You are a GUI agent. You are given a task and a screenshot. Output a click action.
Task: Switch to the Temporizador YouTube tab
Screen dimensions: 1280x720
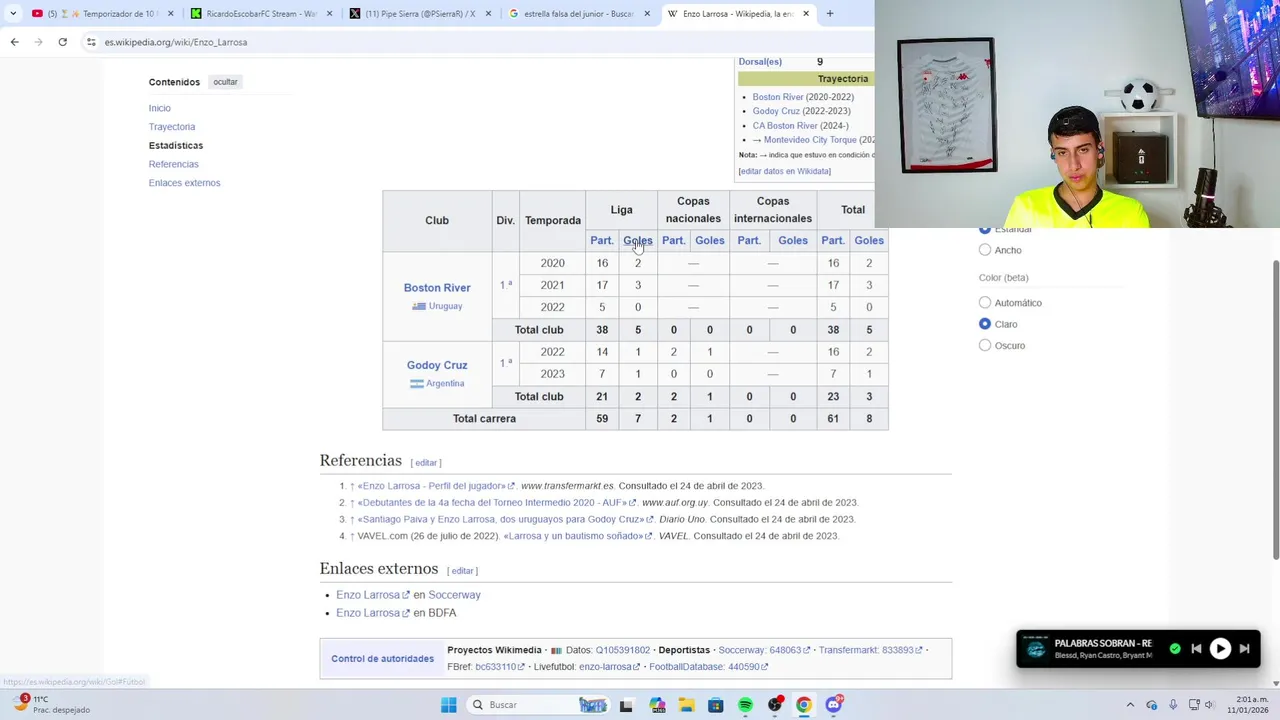(x=101, y=14)
